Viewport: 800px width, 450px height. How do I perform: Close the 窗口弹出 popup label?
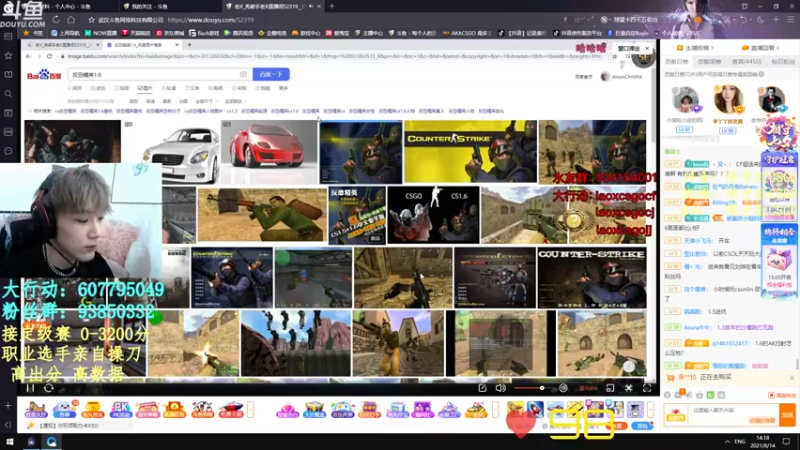pos(647,48)
